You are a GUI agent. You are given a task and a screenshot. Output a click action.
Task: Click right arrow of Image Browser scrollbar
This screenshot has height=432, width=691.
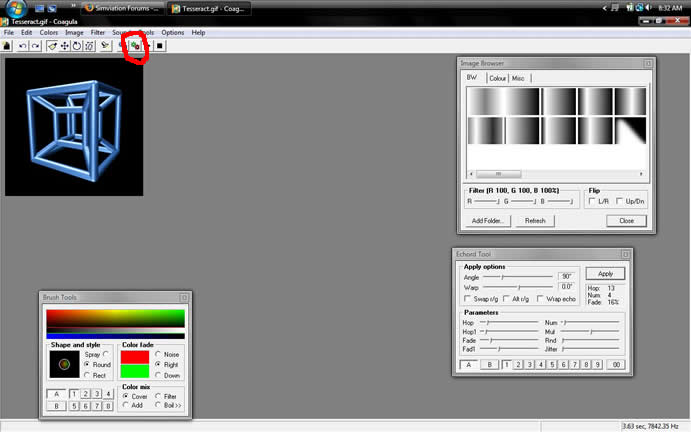(x=641, y=174)
